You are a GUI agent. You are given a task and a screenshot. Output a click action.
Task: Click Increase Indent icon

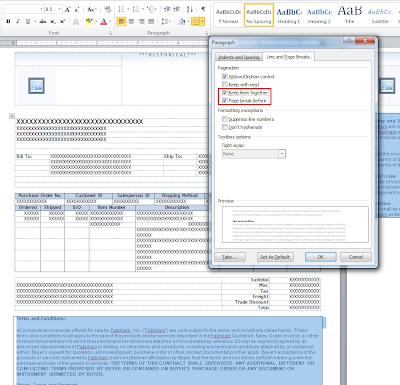click(177, 9)
